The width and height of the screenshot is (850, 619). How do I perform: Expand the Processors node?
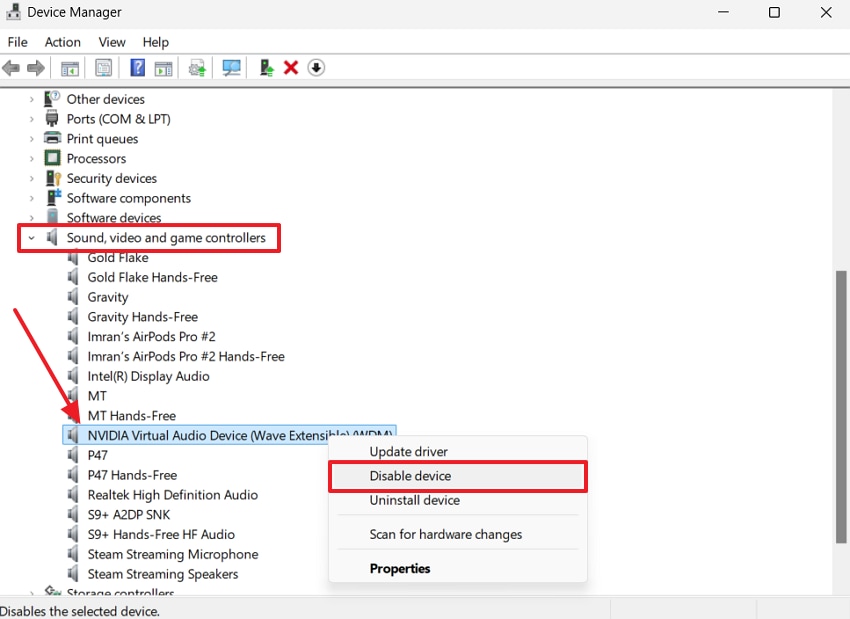pos(31,158)
